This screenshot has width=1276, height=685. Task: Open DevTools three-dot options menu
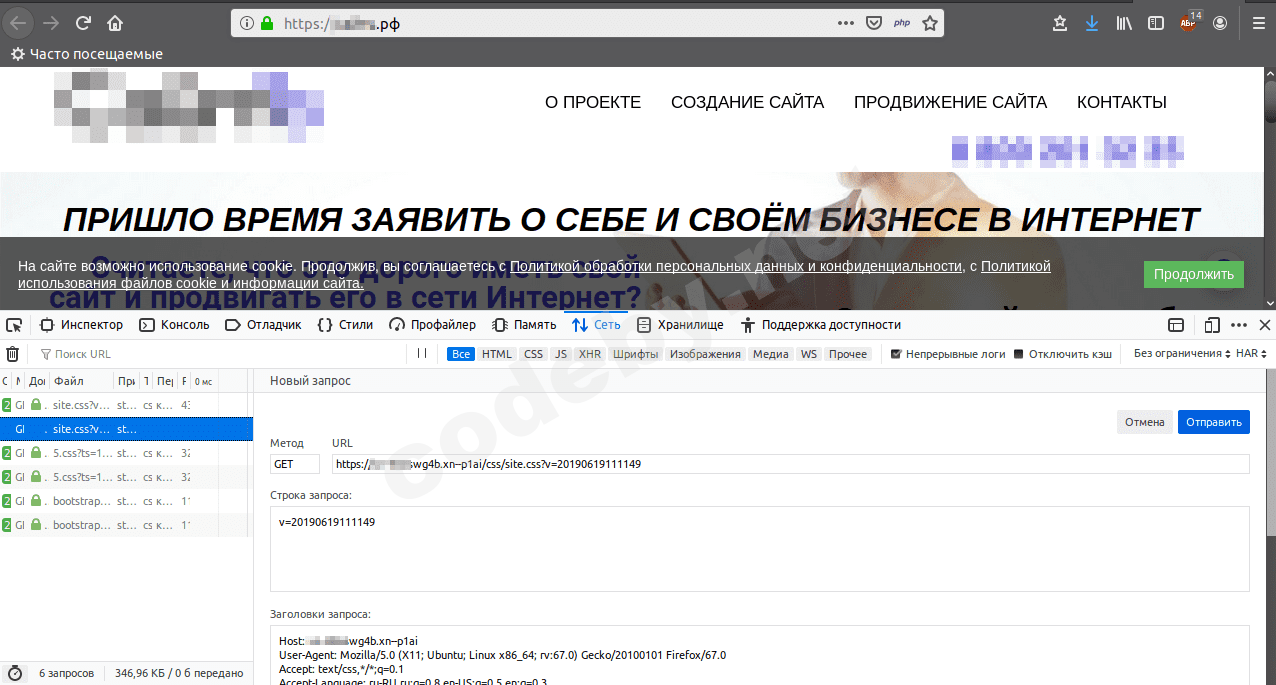[x=1239, y=325]
